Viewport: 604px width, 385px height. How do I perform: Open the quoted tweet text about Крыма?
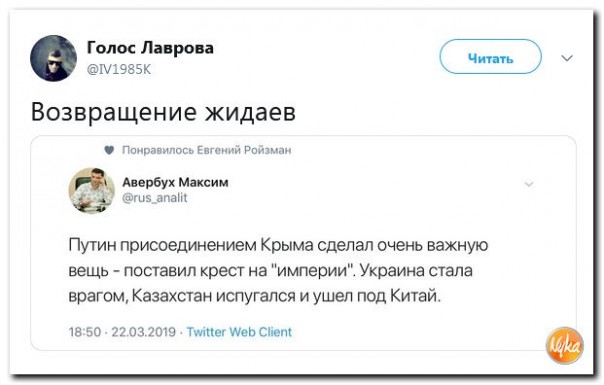278,271
